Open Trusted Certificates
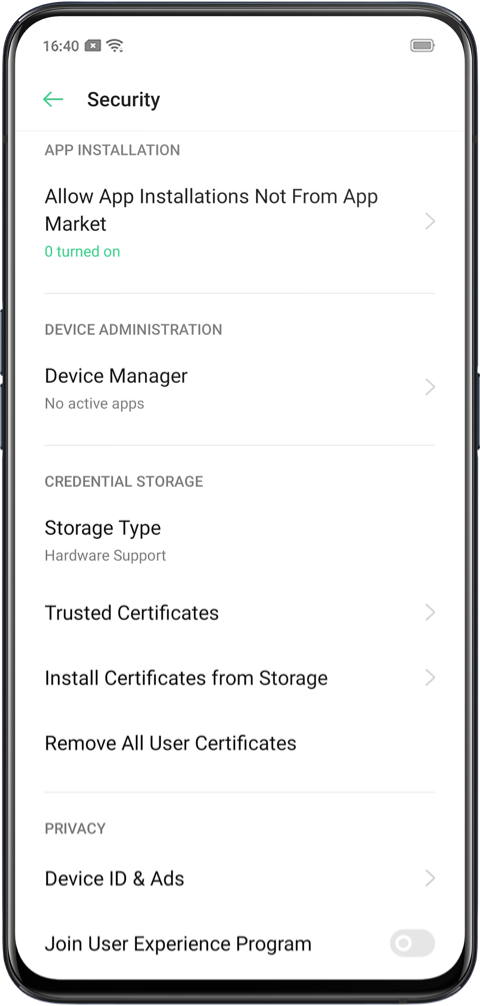 (239, 613)
